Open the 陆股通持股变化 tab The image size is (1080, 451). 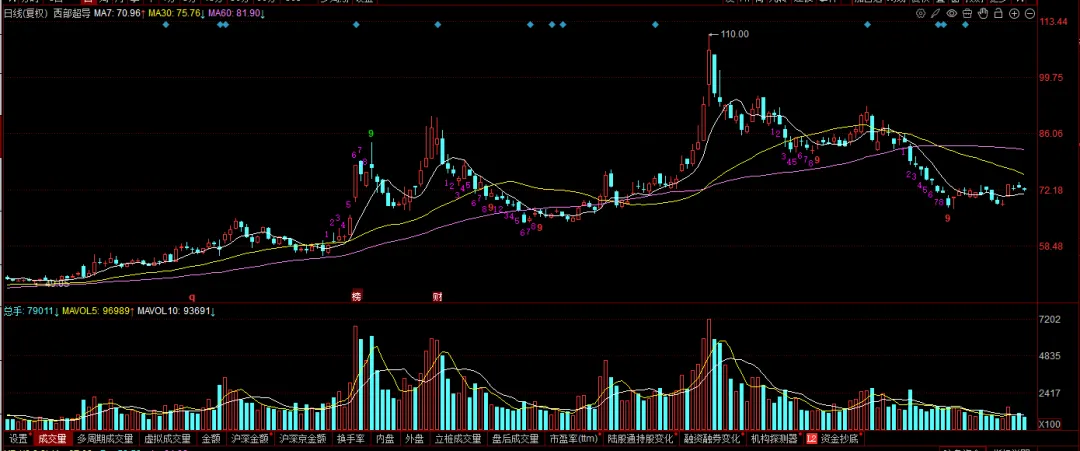640,439
